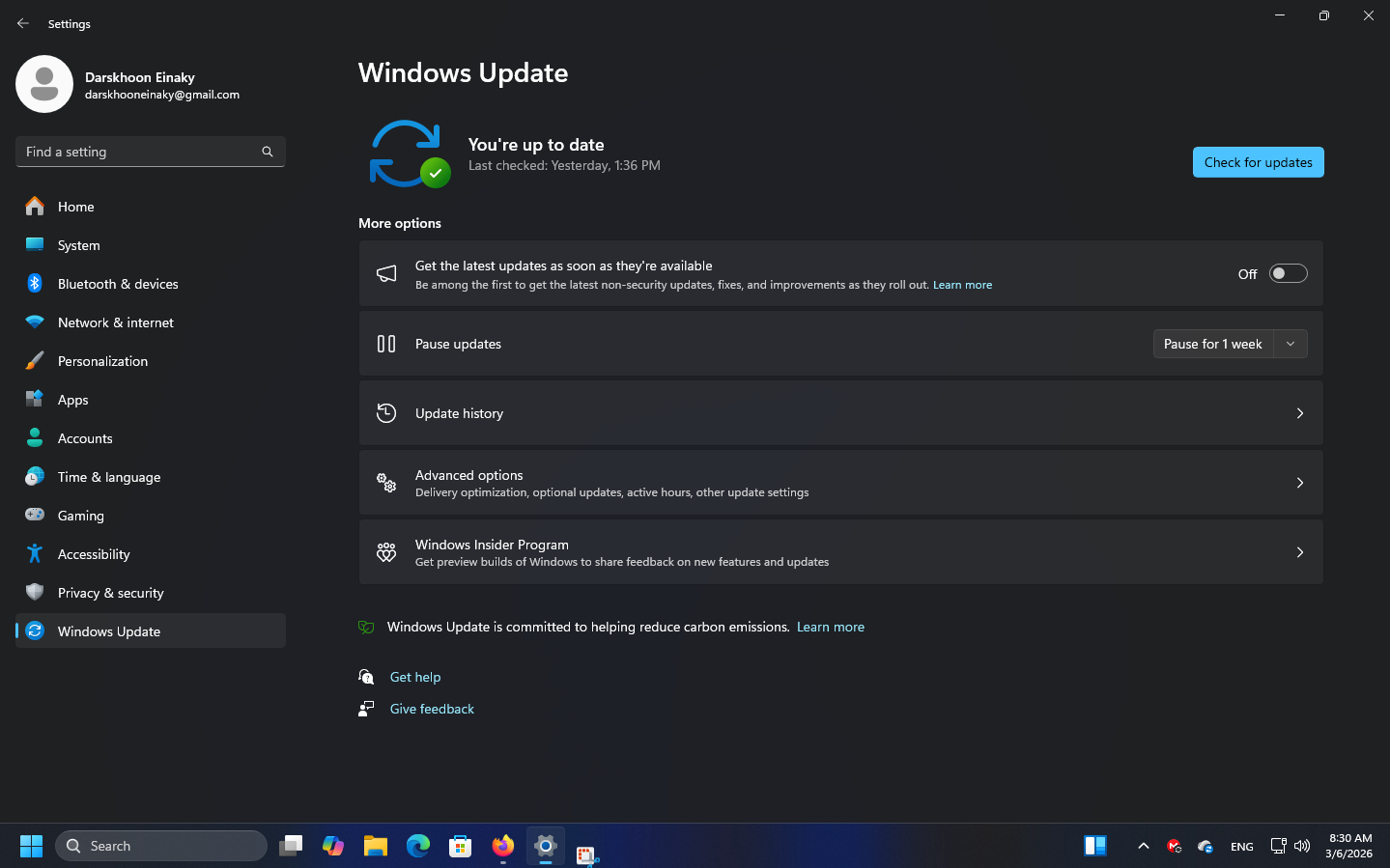Show hidden icons tray chevron
This screenshot has width=1390, height=868.
[x=1143, y=846]
